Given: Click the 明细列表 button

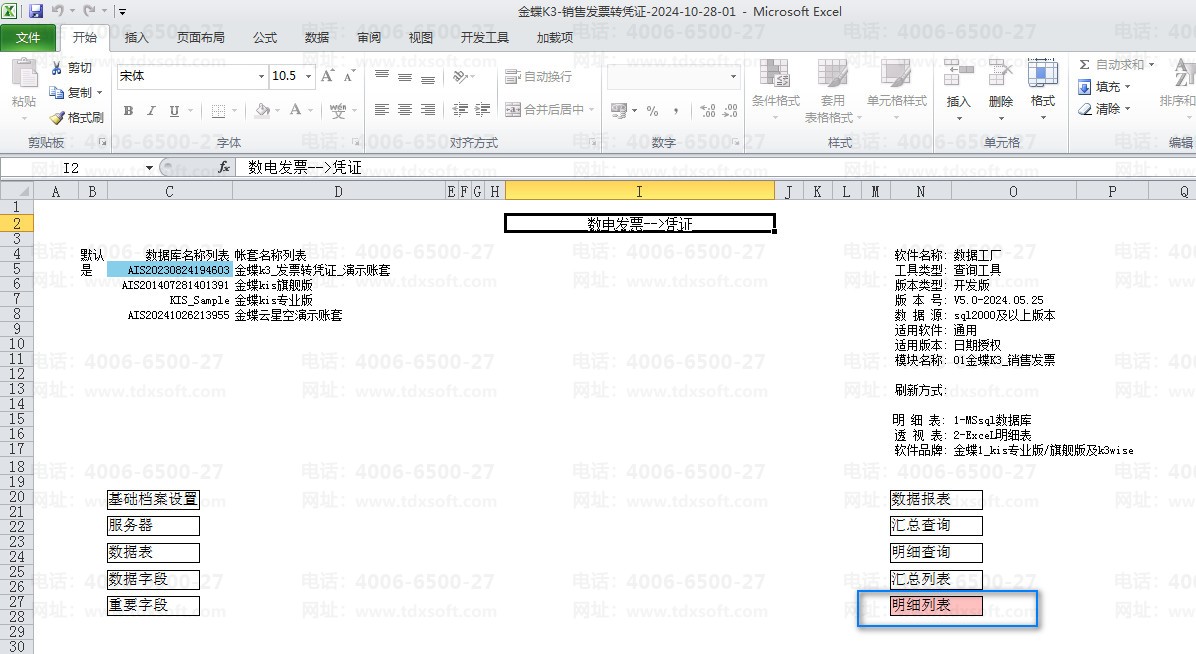Looking at the screenshot, I should click(x=936, y=606).
